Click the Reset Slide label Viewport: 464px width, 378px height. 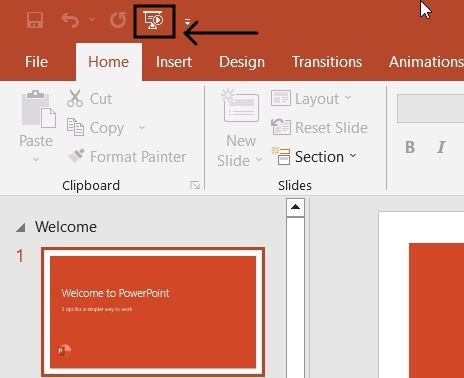(x=331, y=128)
